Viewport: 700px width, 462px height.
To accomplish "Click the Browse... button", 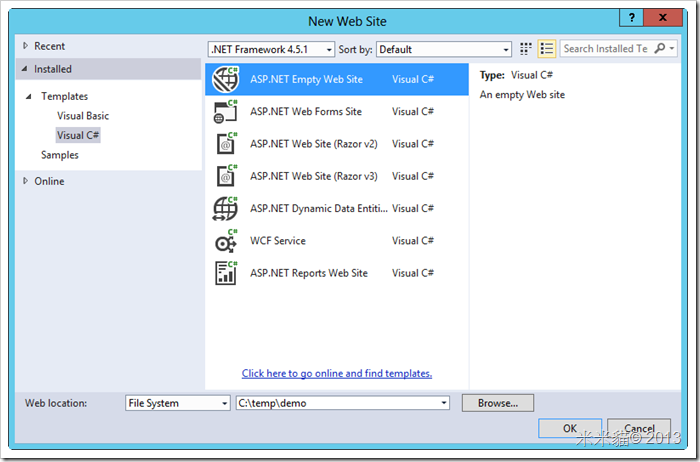I will (x=498, y=403).
